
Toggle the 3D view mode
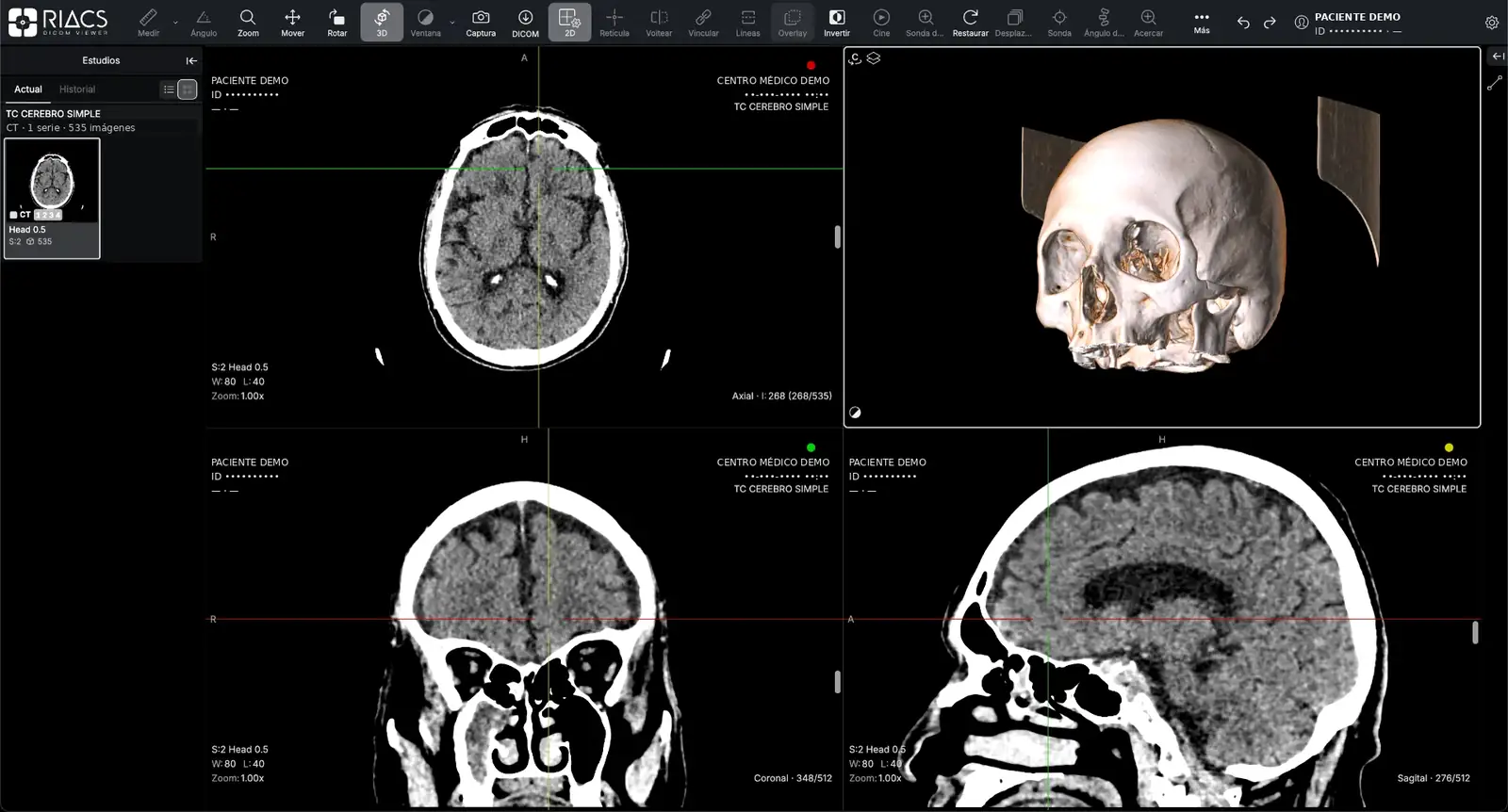(x=382, y=22)
